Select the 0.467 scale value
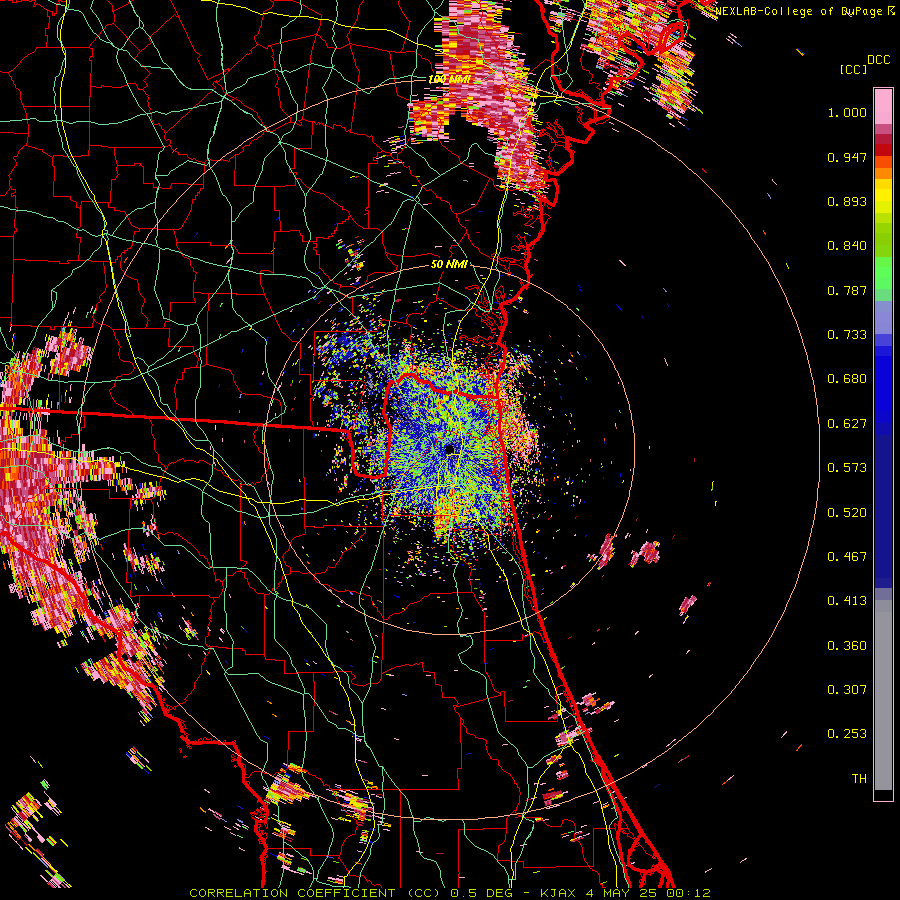This screenshot has height=900, width=900. tap(847, 557)
